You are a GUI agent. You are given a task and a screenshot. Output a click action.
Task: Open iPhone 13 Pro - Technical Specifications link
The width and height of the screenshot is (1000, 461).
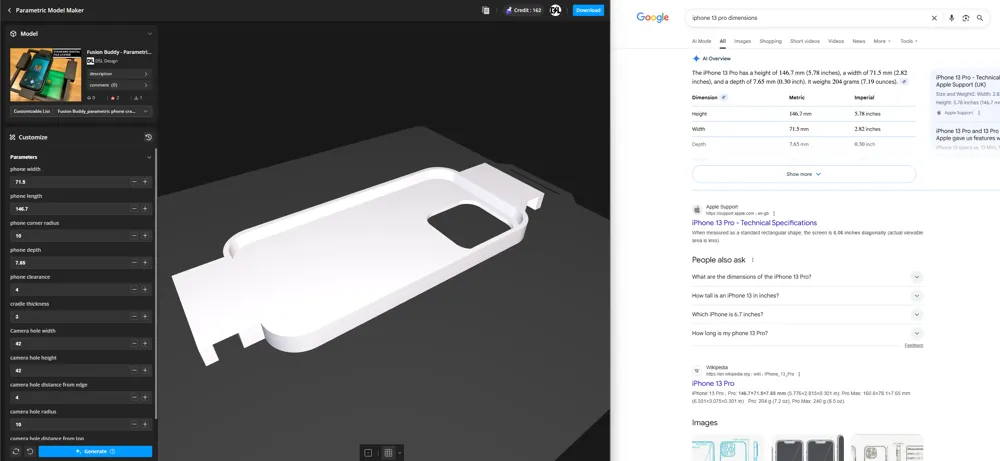pyautogui.click(x=754, y=223)
